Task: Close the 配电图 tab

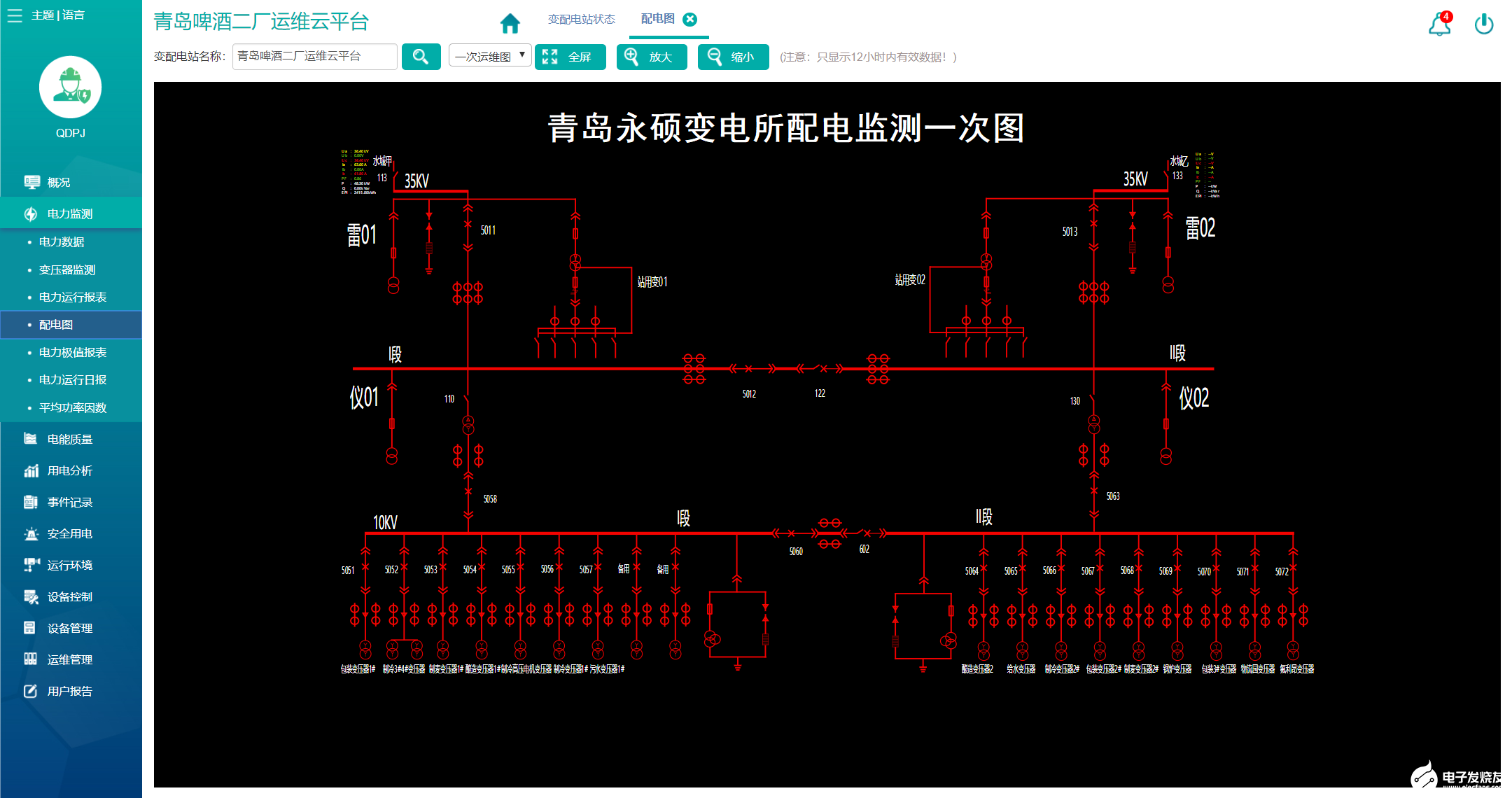Action: pos(689,20)
